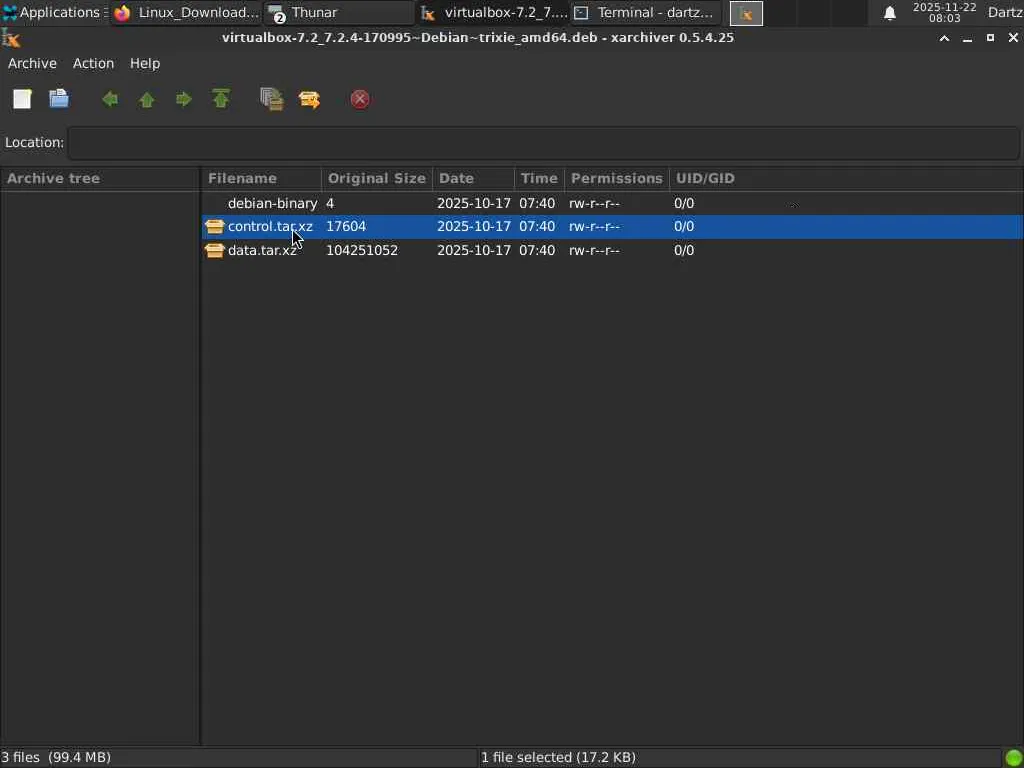Click UID/GID value of control.tar.xz row
Screen dimensions: 1024x768
(x=684, y=227)
